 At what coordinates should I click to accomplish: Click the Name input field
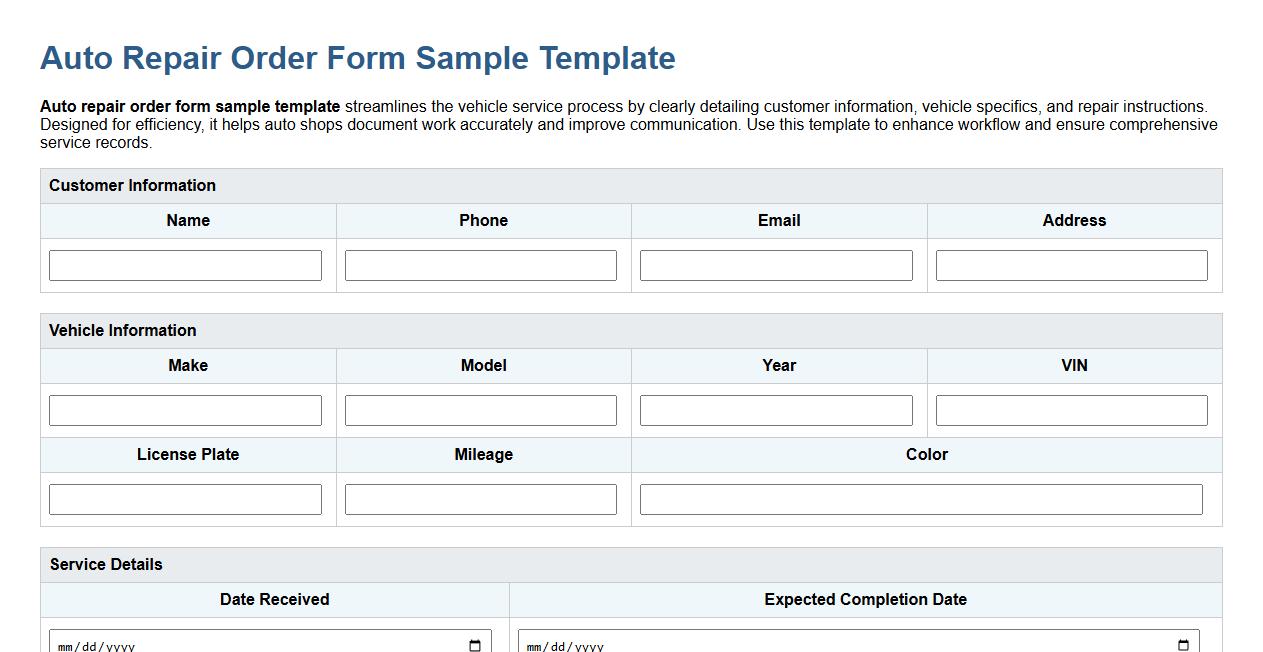point(185,264)
